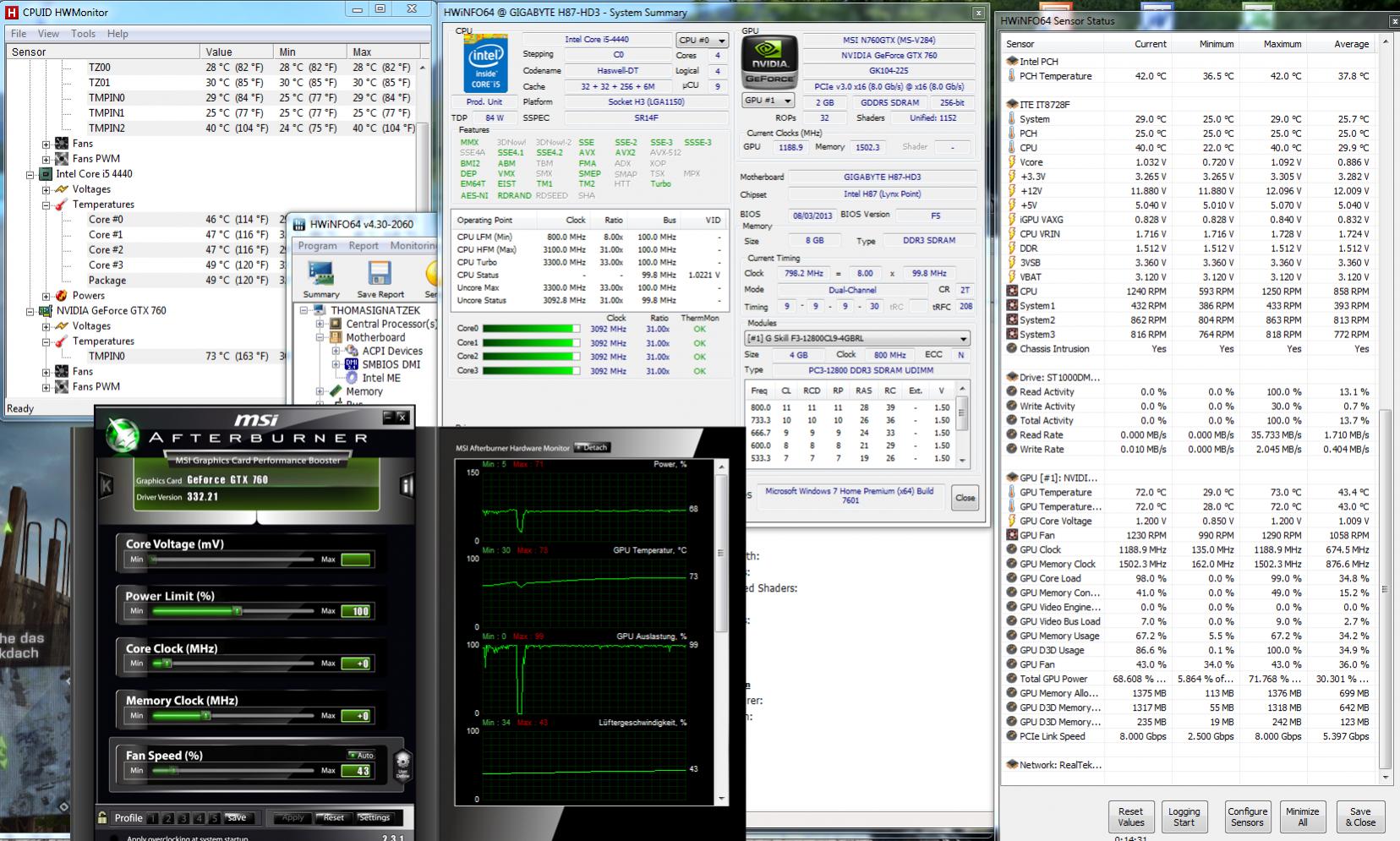This screenshot has width=1400, height=841.
Task: Click the Core Clock slider handle
Action: [x=167, y=664]
